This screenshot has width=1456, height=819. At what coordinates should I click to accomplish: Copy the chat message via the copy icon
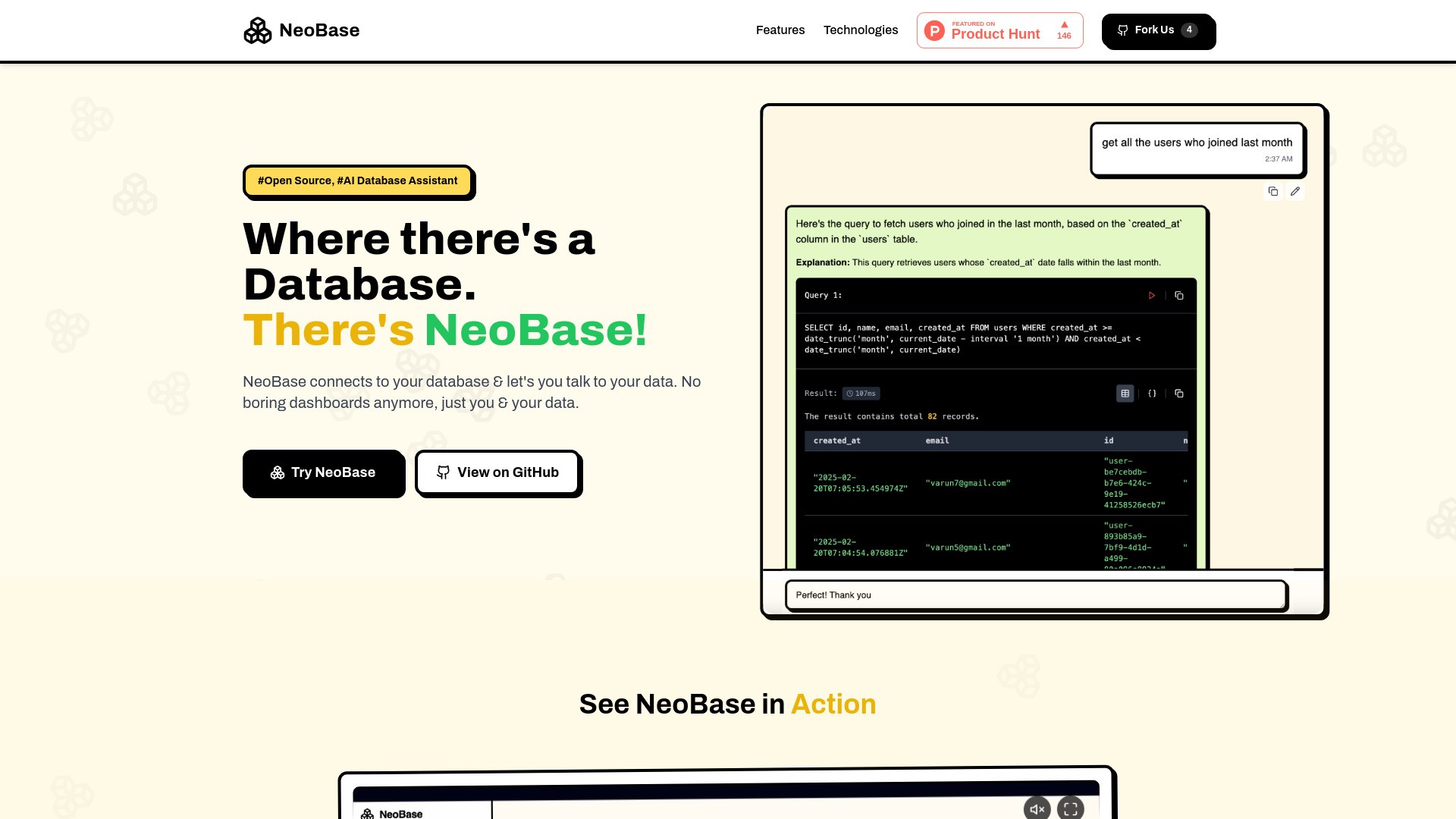[x=1273, y=191]
